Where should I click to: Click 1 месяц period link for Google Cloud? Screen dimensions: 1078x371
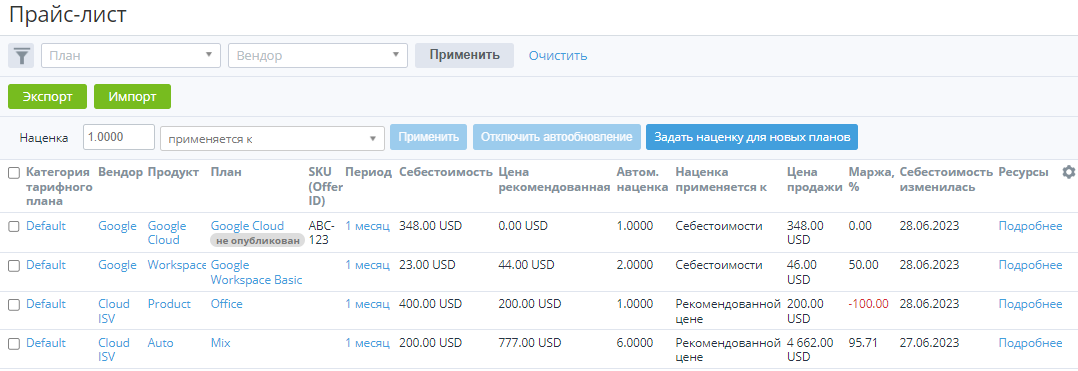tap(367, 225)
